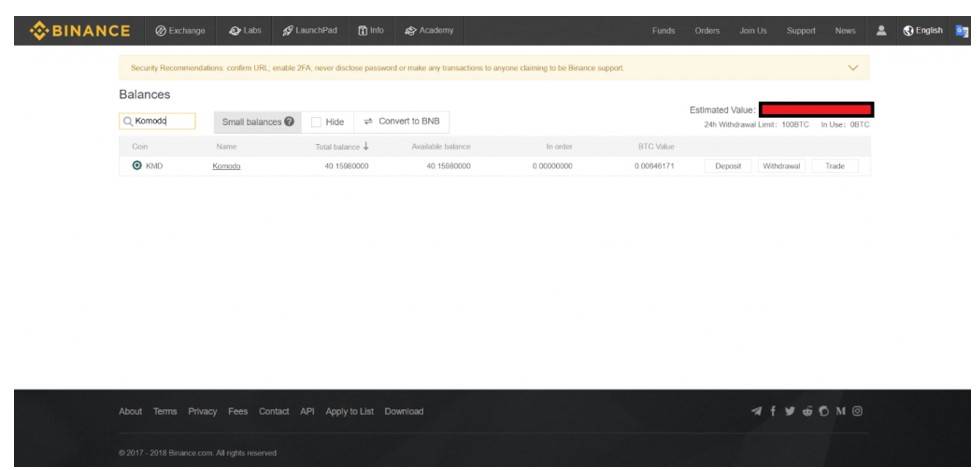Select the In order value 0.00000000
The height and width of the screenshot is (470, 977).
[553, 166]
